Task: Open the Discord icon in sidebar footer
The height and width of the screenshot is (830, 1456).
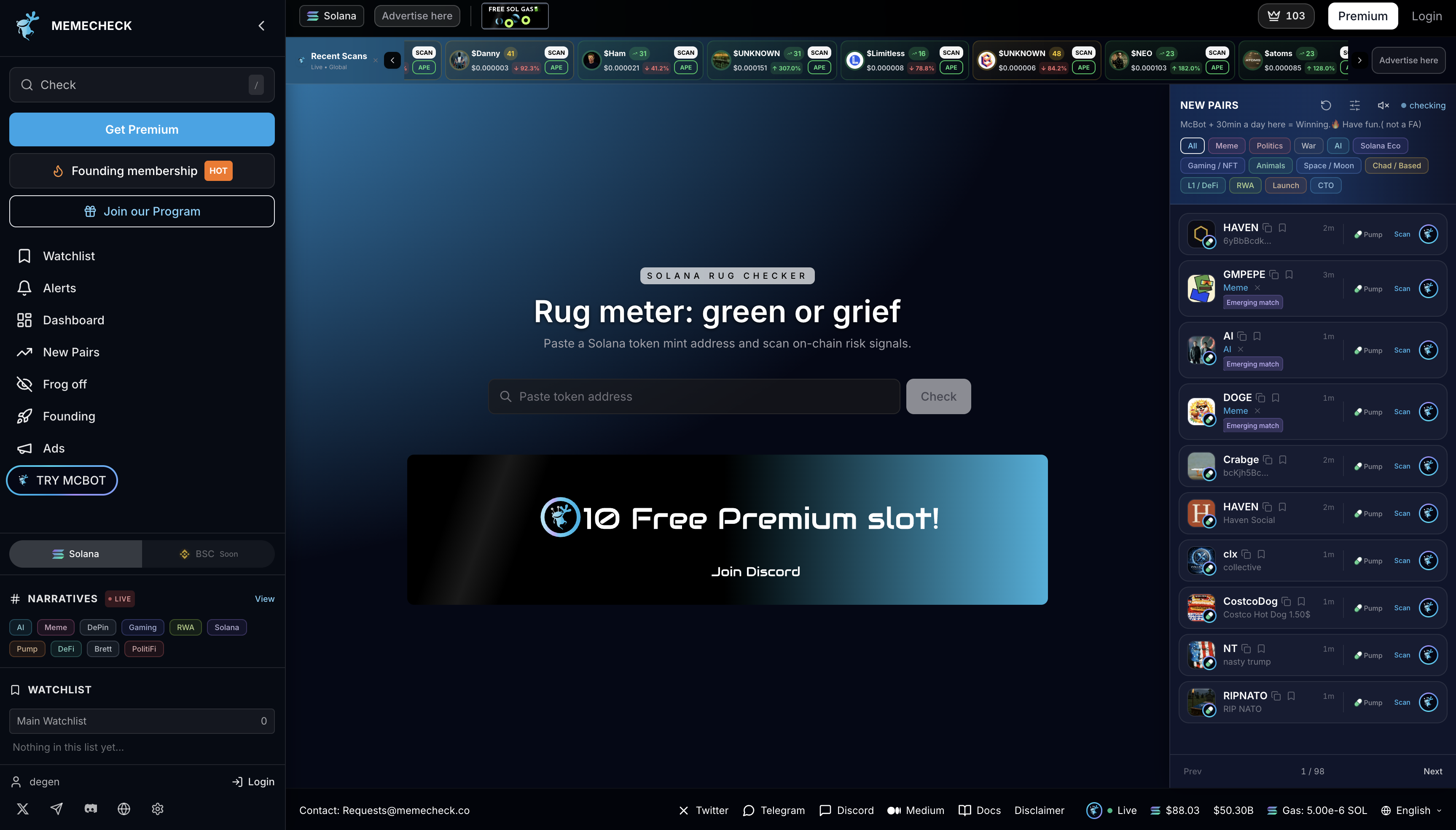Action: (91, 809)
